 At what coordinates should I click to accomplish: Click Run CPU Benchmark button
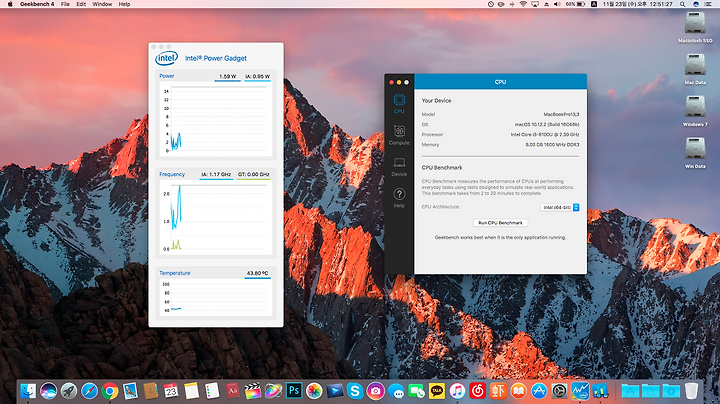501,223
